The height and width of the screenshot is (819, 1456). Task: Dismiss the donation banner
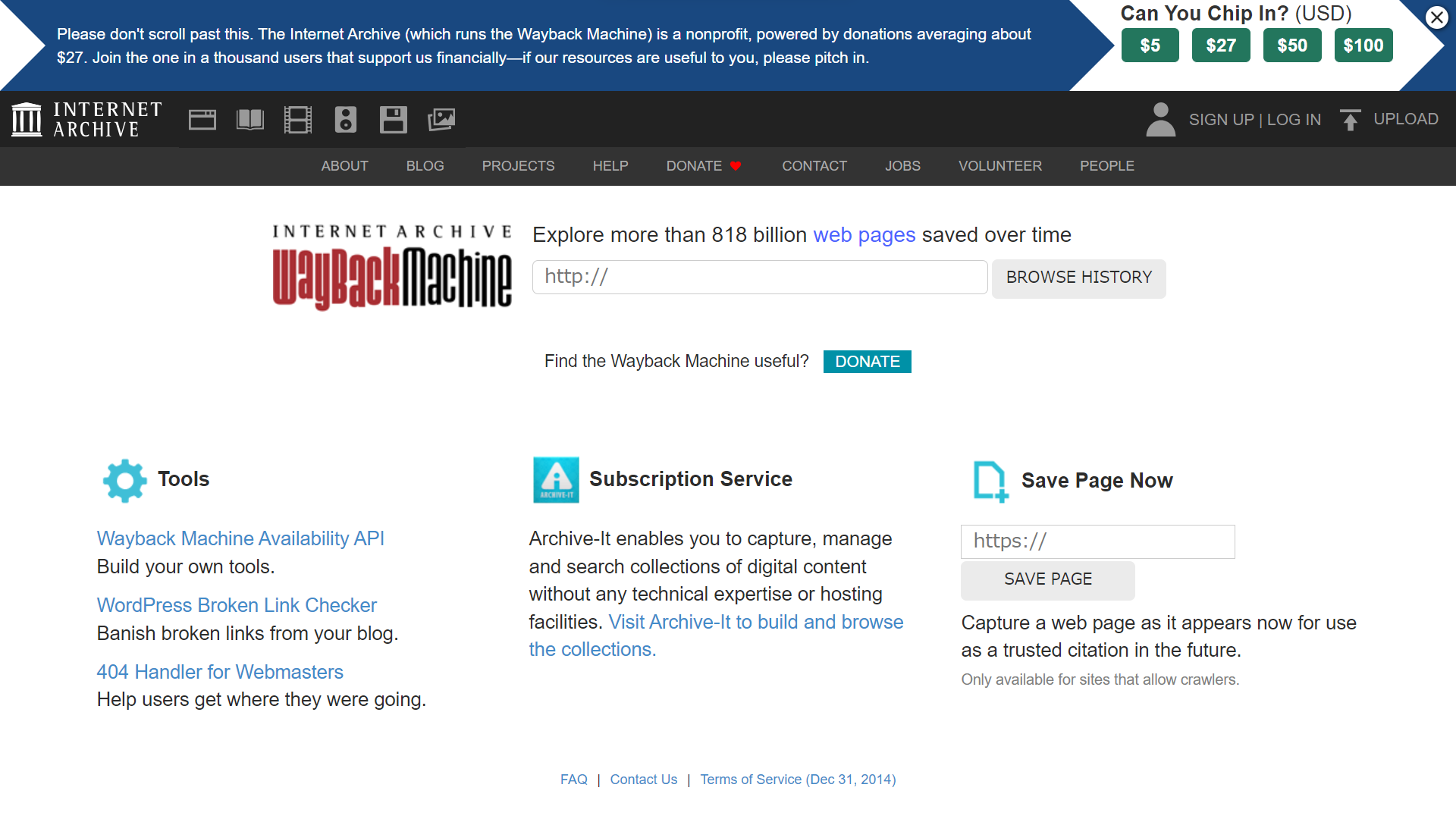(x=1436, y=17)
